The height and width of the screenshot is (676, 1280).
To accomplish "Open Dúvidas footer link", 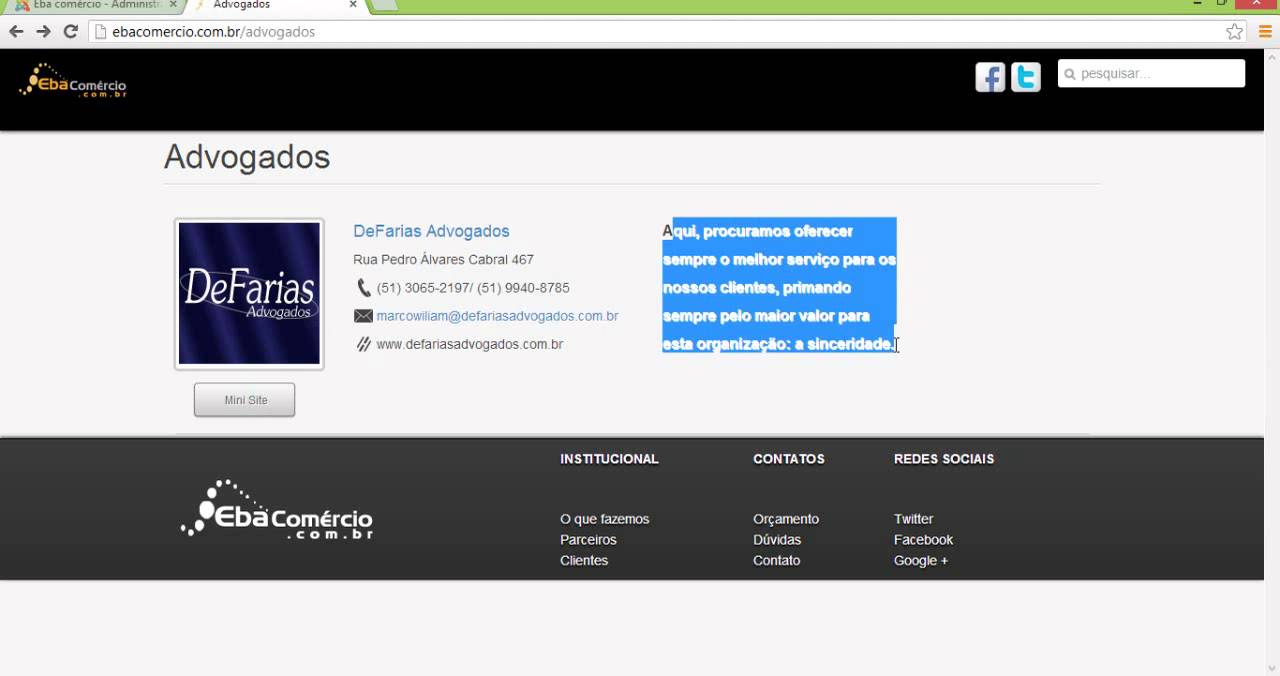I will pyautogui.click(x=777, y=540).
